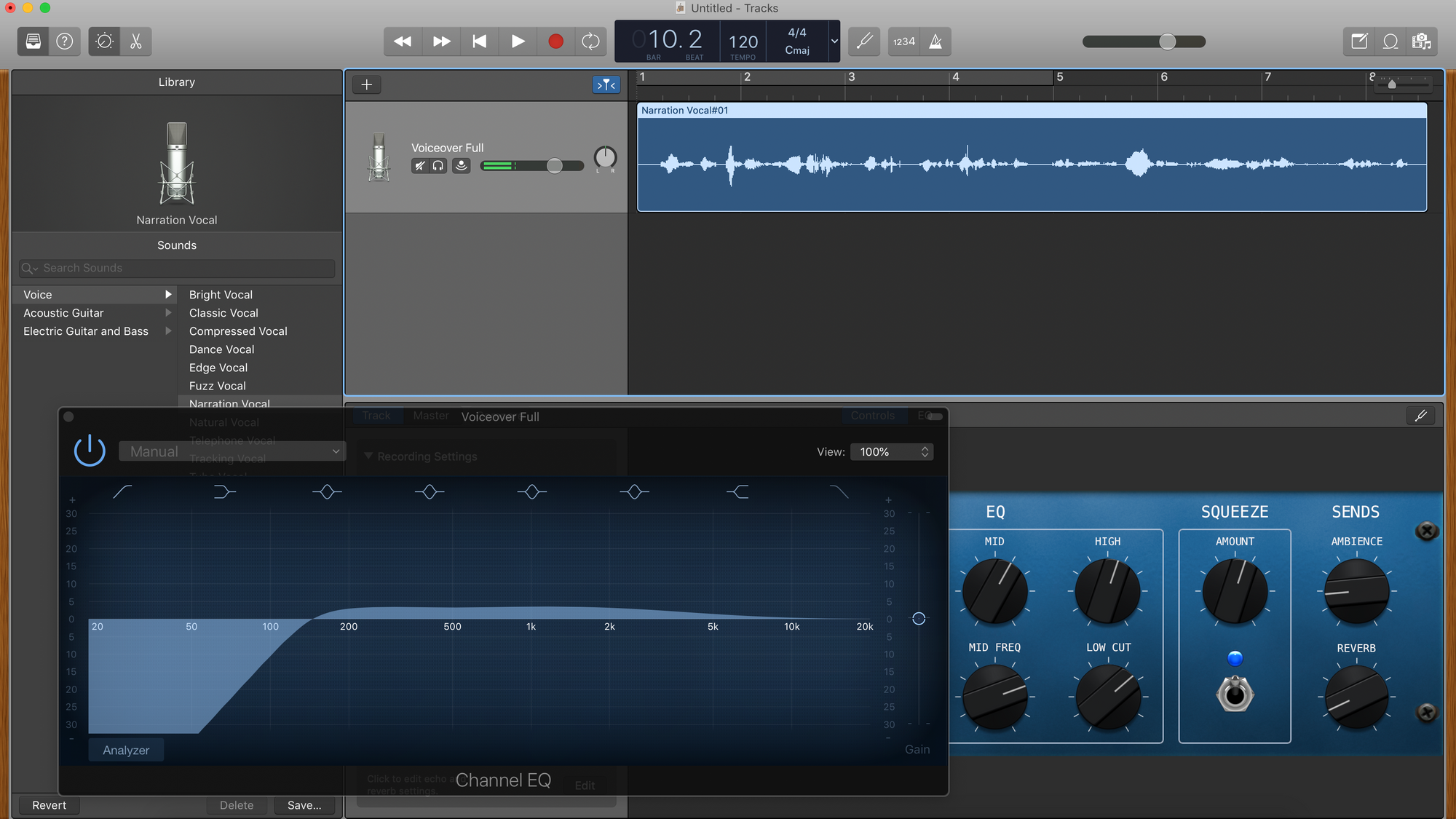This screenshot has height=819, width=1456.
Task: Click the Search Sounds field
Action: tap(177, 268)
